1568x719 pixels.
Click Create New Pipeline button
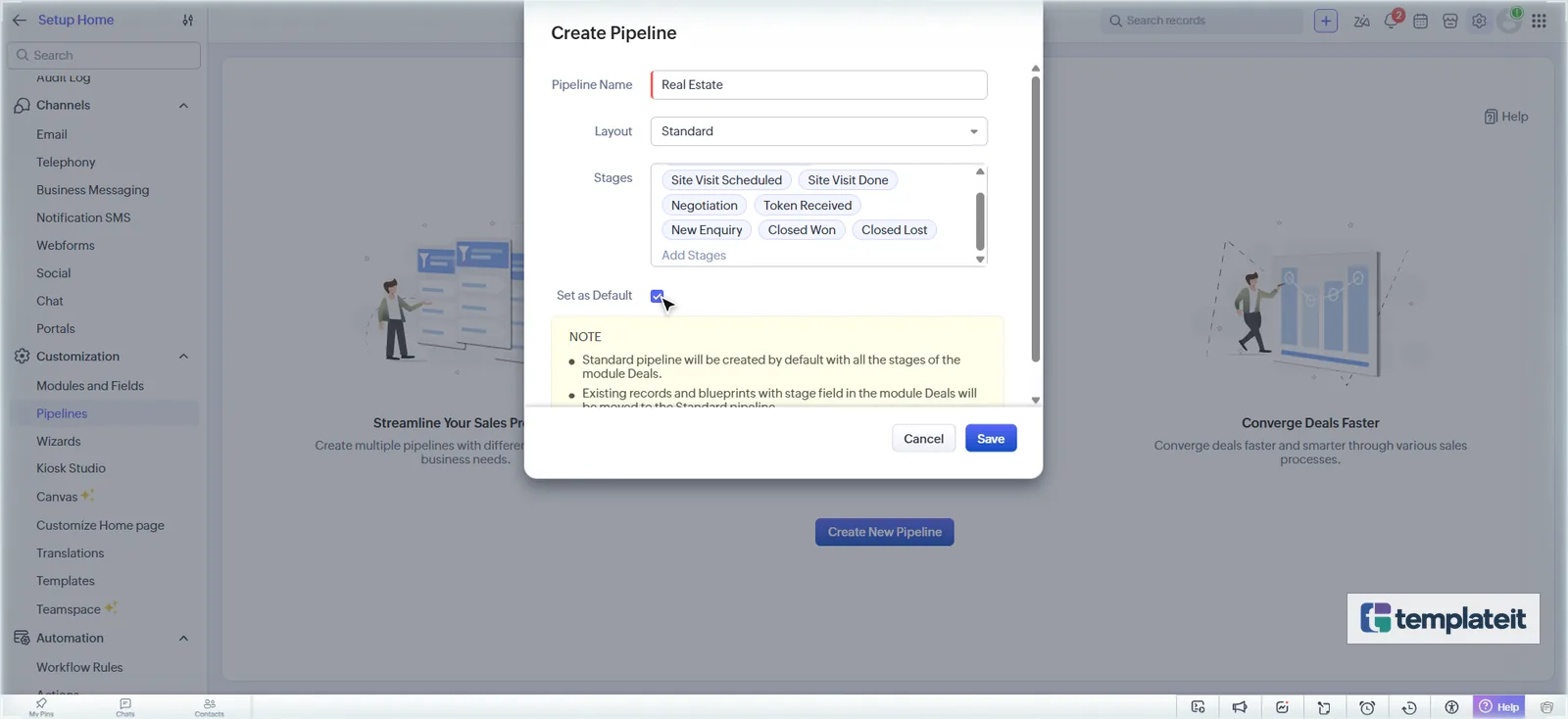(x=884, y=532)
